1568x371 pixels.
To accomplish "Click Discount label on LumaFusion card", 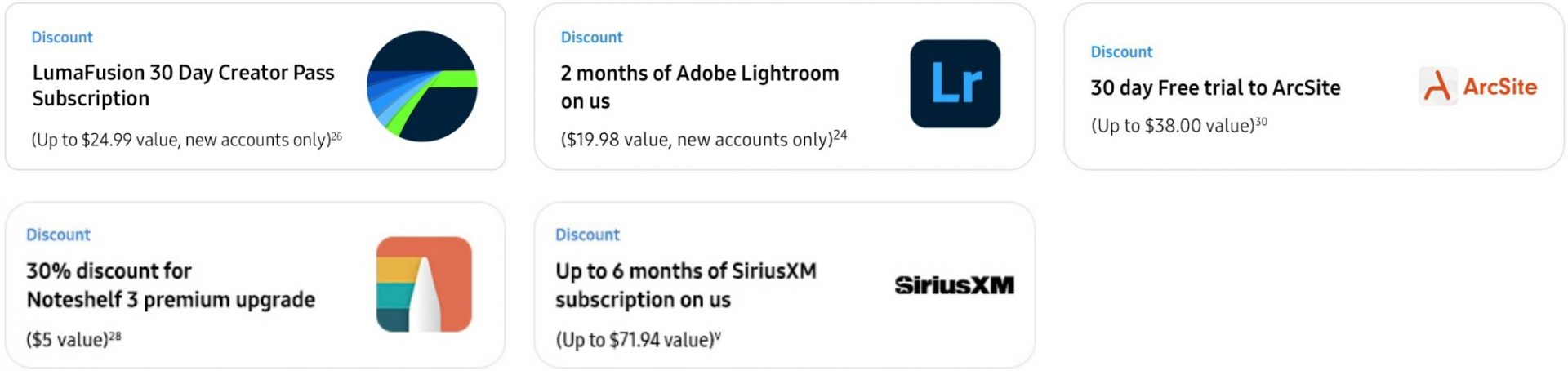I will (x=62, y=37).
